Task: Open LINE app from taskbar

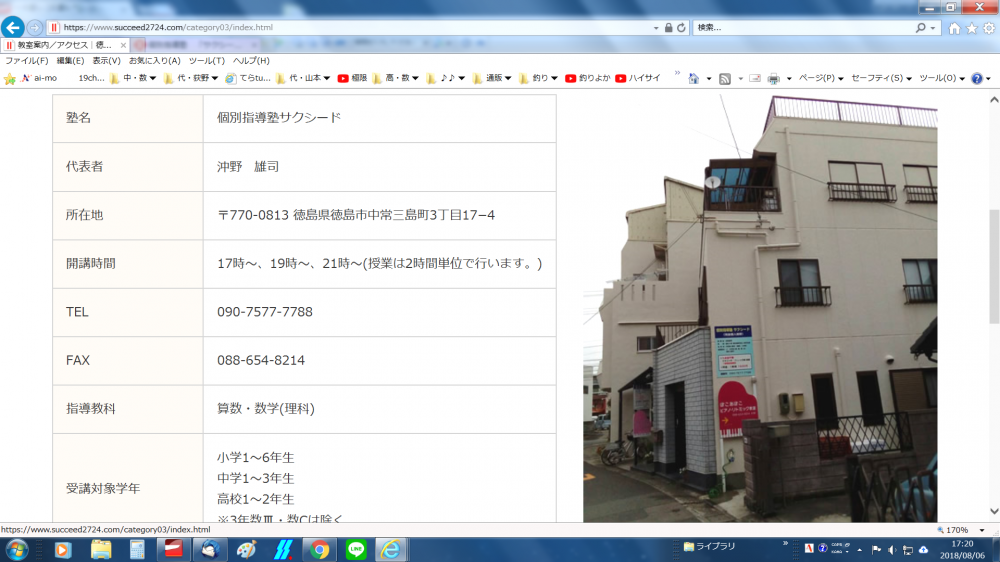Action: tap(356, 549)
